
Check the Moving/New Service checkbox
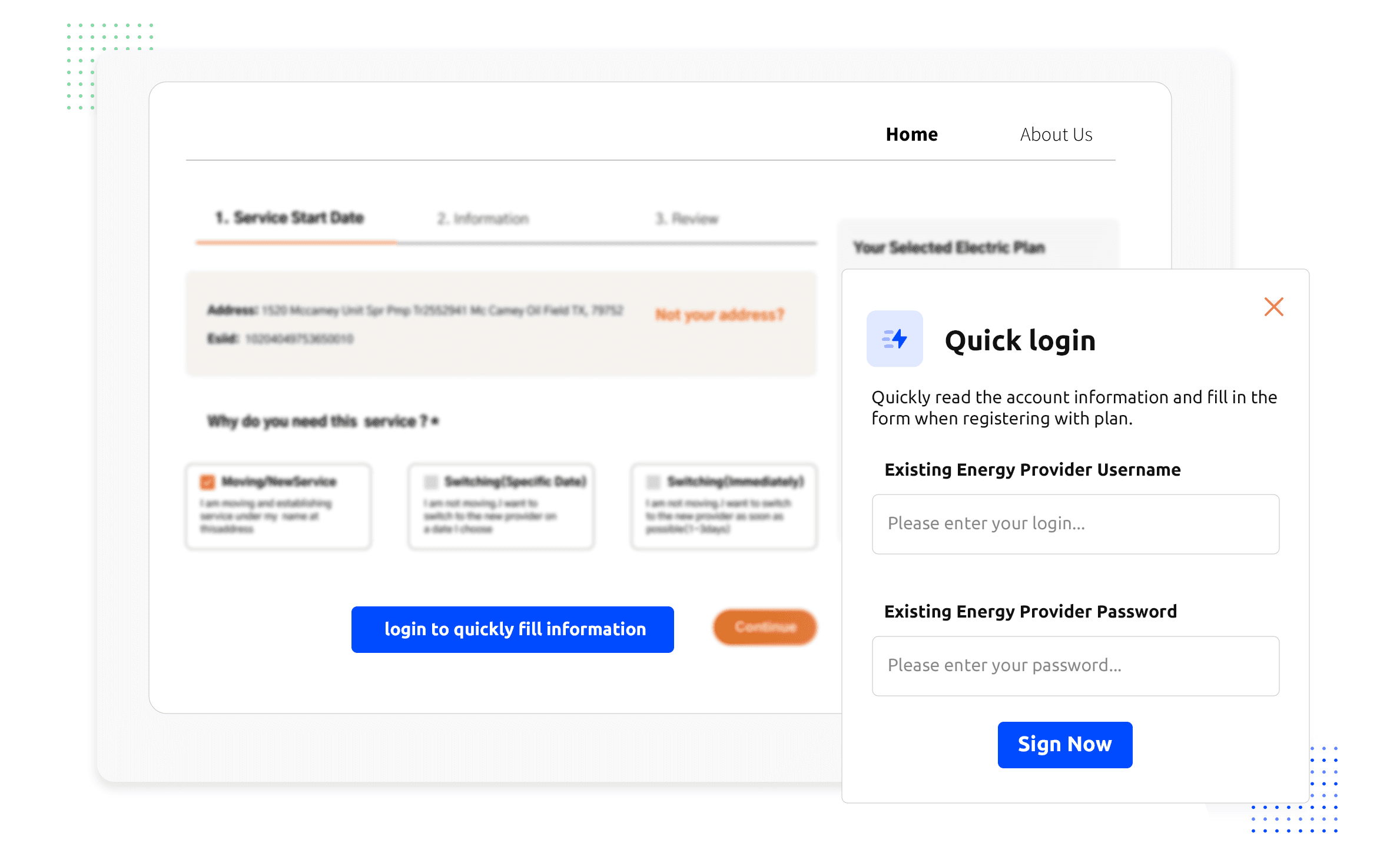(207, 482)
